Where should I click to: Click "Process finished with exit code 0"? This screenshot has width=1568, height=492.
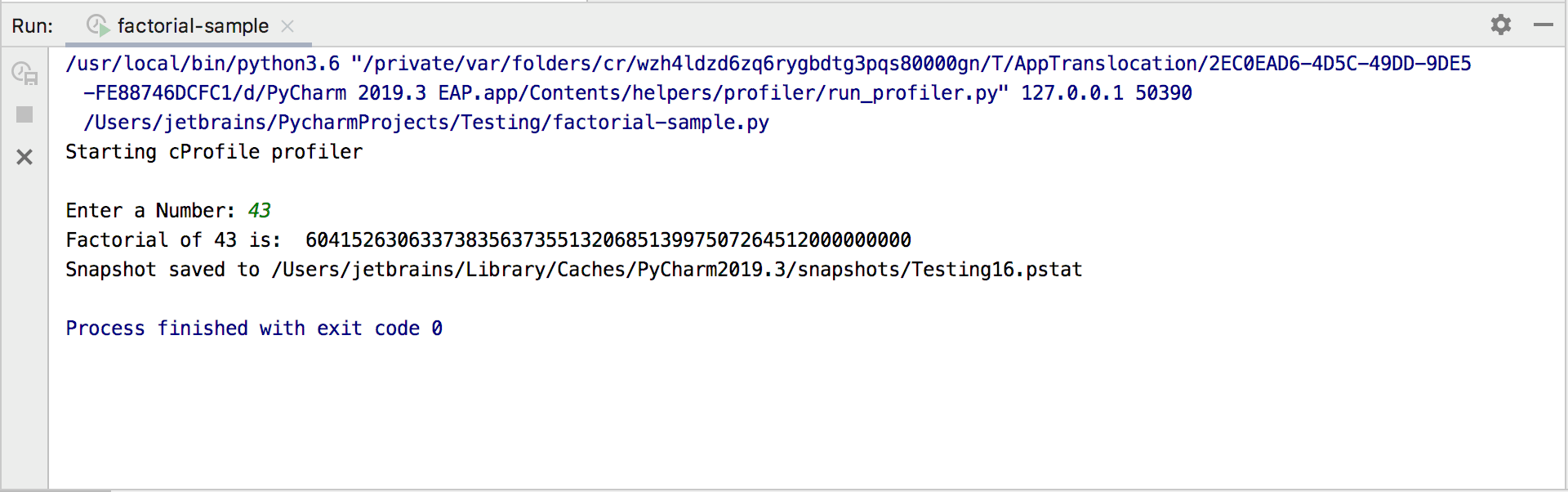[x=254, y=329]
